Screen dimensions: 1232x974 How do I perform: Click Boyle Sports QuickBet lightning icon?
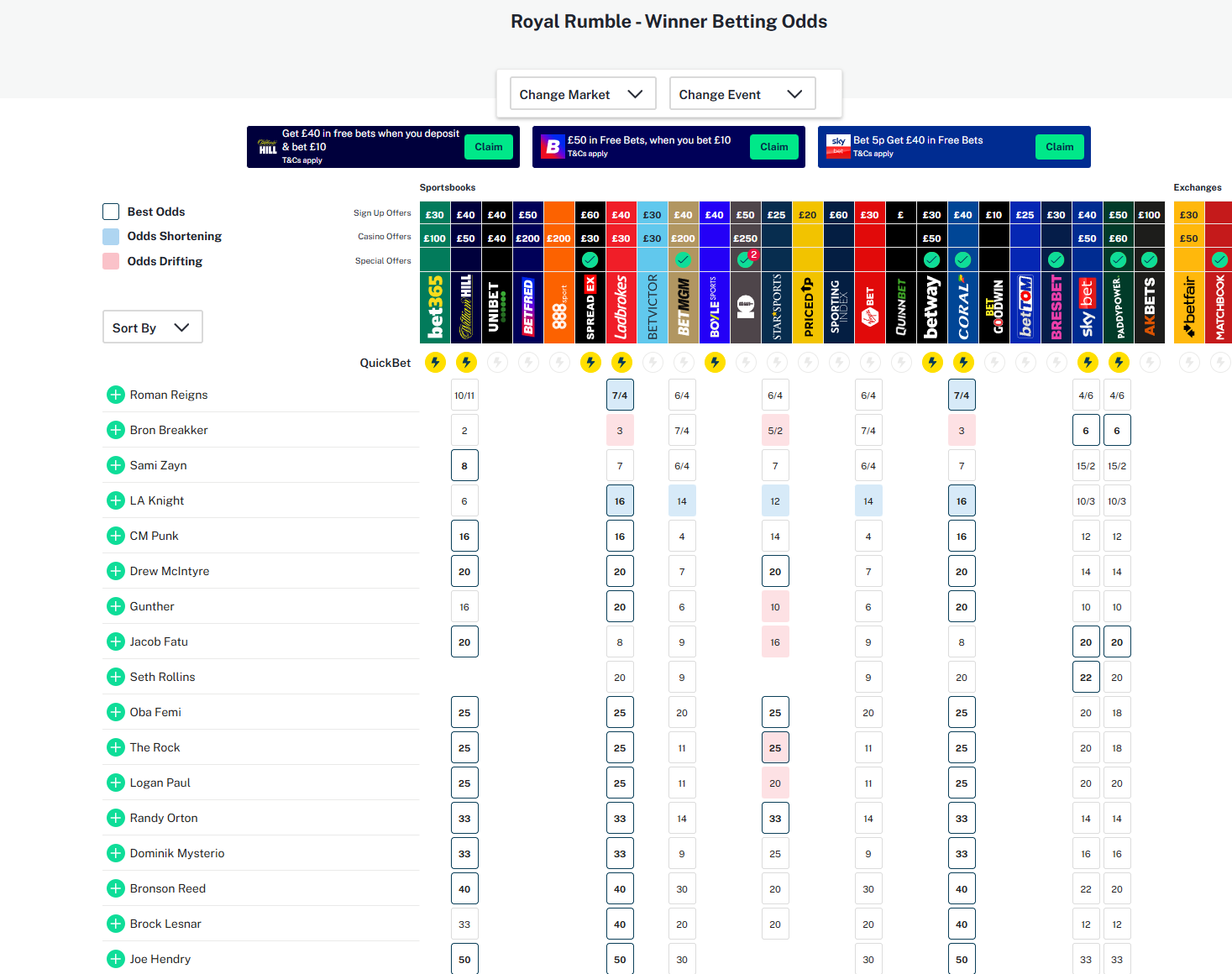(x=715, y=362)
